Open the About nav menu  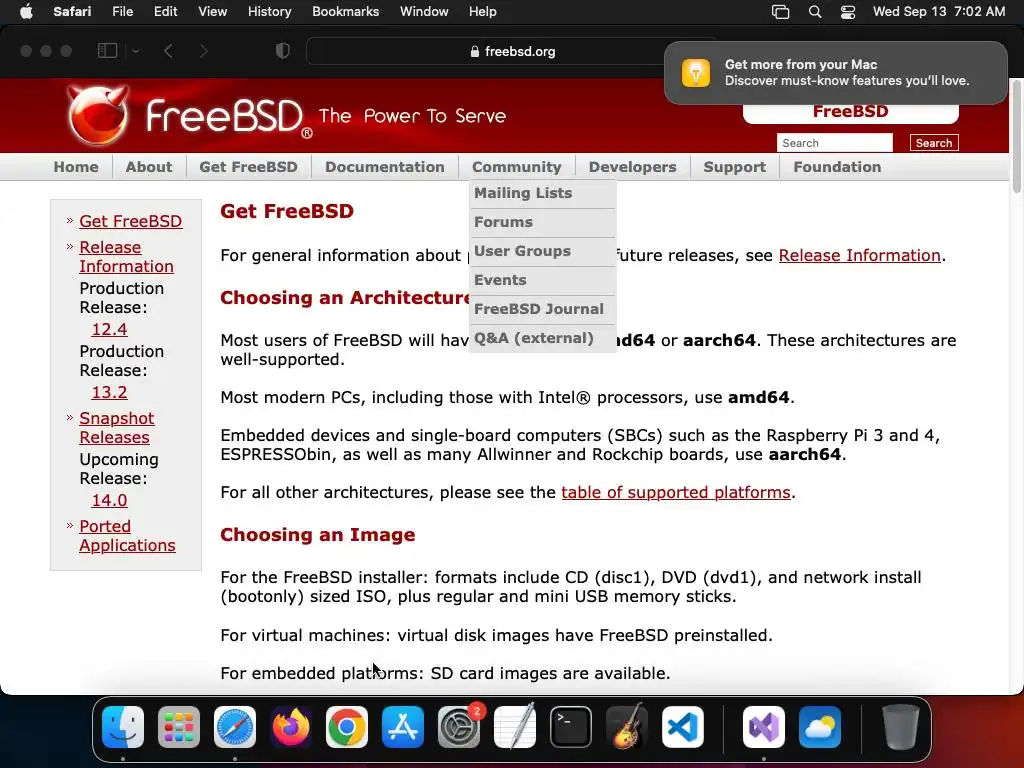[149, 167]
